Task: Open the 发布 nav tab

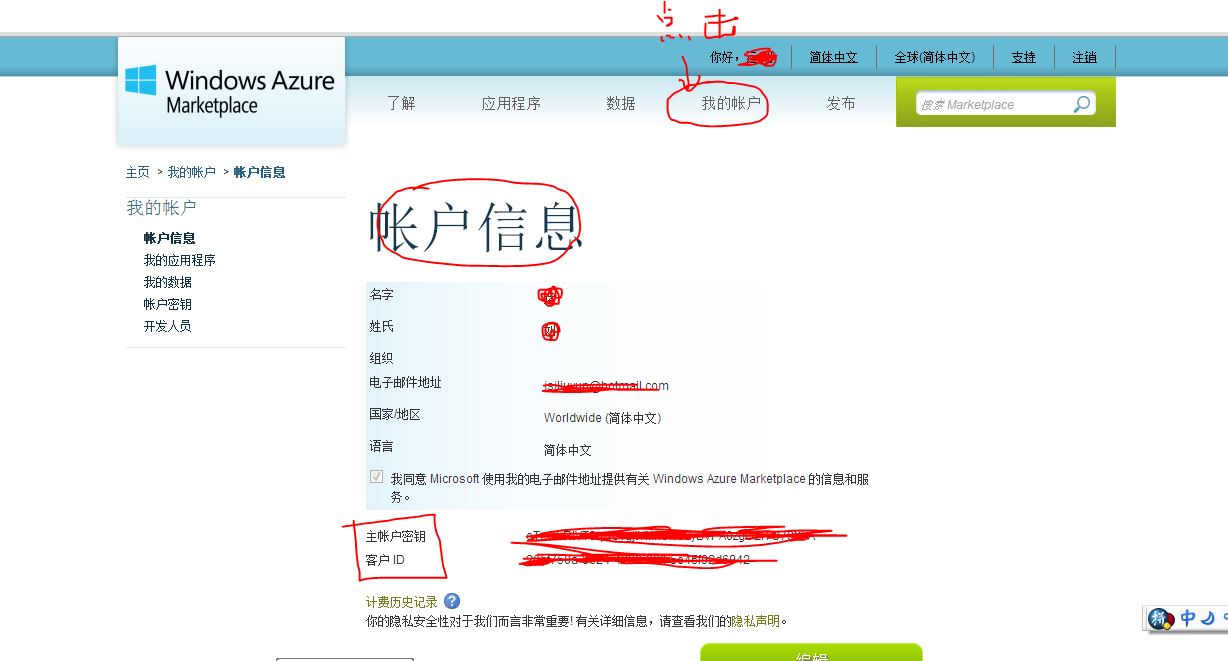Action: pyautogui.click(x=841, y=103)
